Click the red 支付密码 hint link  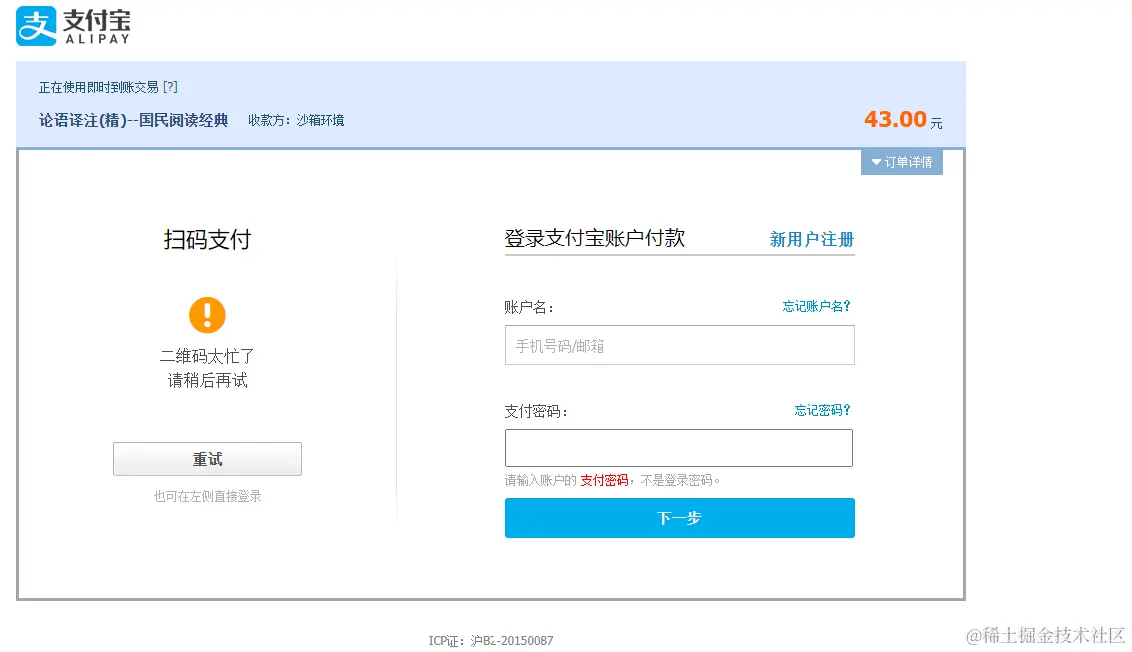point(604,480)
